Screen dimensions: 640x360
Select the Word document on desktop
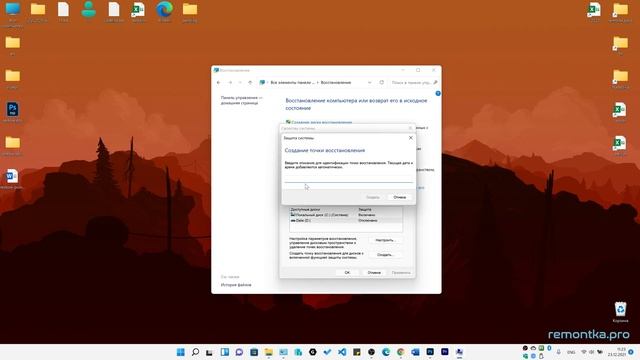pos(12,179)
